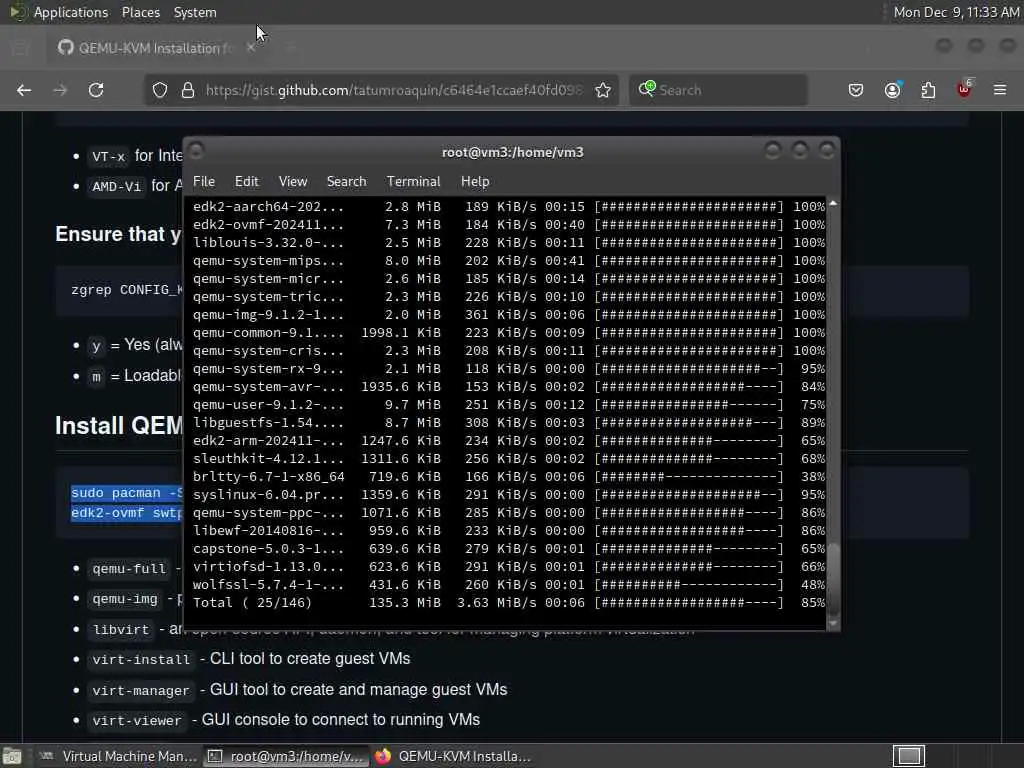The height and width of the screenshot is (768, 1024).
Task: Click the virt-manager code label
Action: tap(140, 691)
